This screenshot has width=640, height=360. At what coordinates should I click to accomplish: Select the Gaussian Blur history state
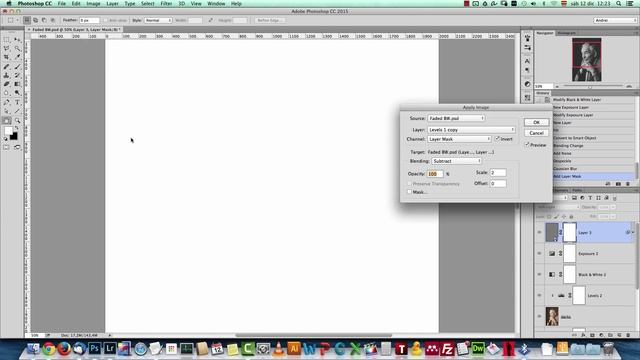[x=565, y=169]
